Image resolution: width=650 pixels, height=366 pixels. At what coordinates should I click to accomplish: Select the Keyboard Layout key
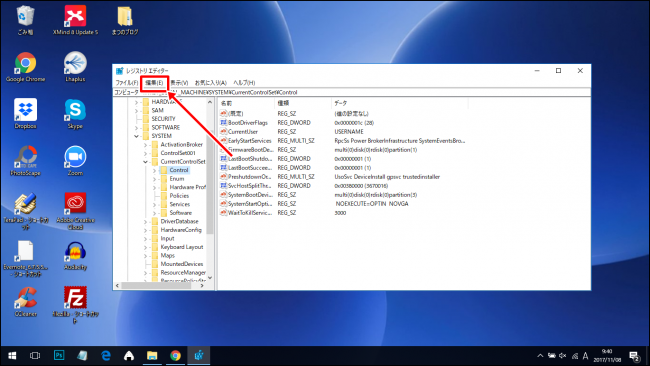tap(182, 247)
